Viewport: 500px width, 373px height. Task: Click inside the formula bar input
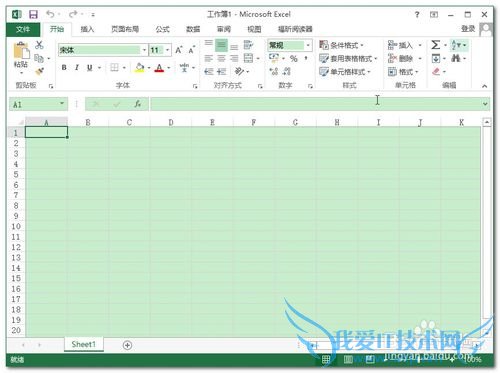coord(316,104)
